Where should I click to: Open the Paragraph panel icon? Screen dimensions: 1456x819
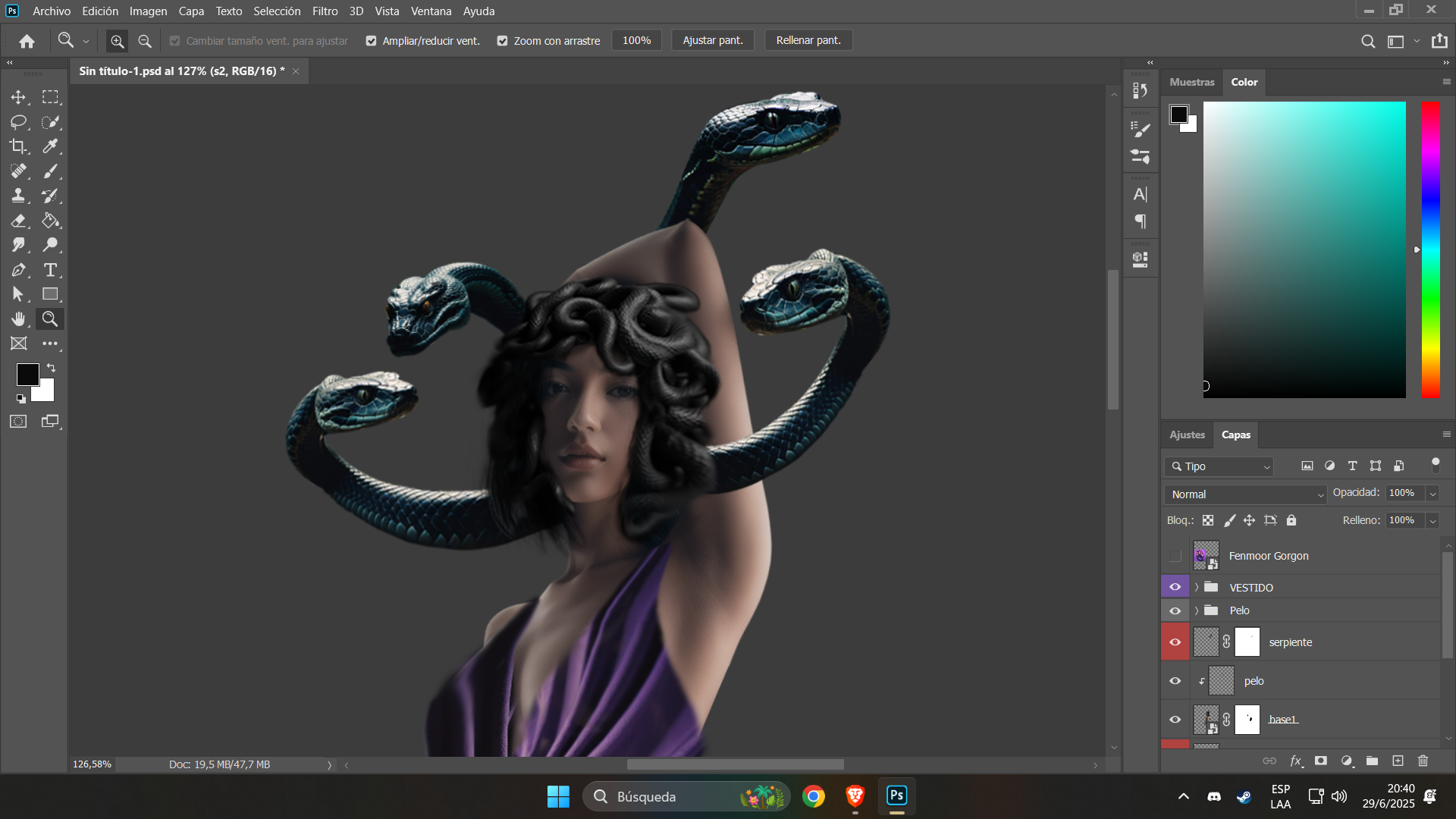point(1141,221)
